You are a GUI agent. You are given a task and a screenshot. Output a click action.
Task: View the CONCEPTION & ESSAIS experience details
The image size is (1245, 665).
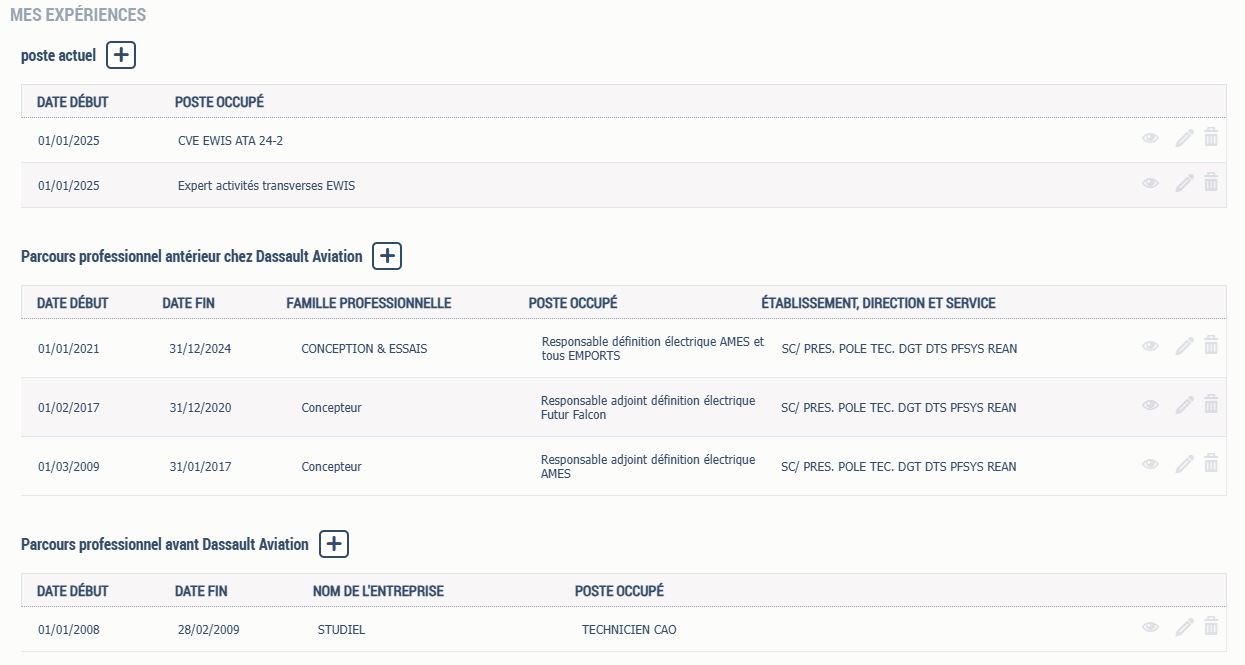coord(1150,347)
